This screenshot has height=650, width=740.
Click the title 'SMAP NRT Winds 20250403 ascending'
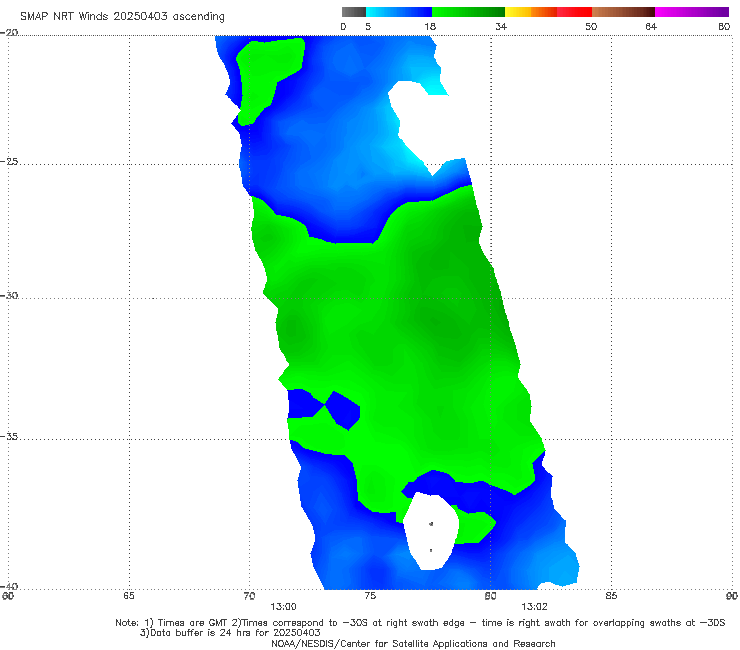coord(122,17)
